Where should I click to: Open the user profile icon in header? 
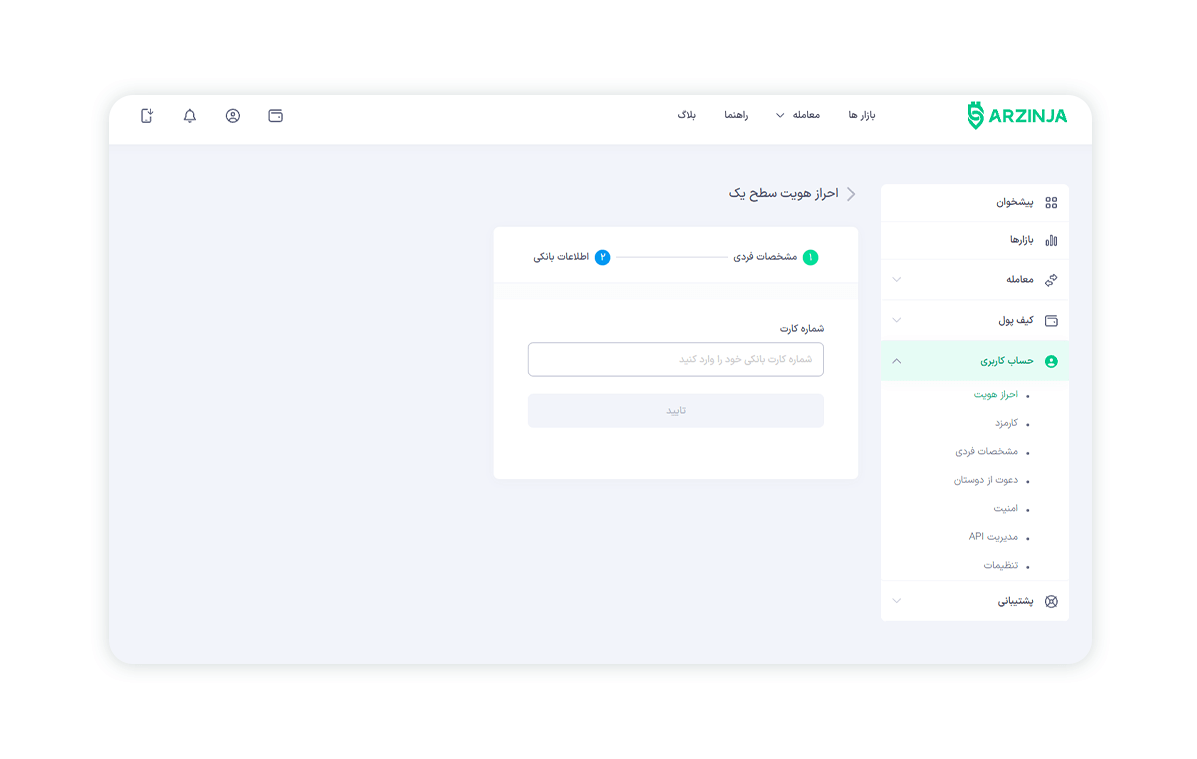233,116
